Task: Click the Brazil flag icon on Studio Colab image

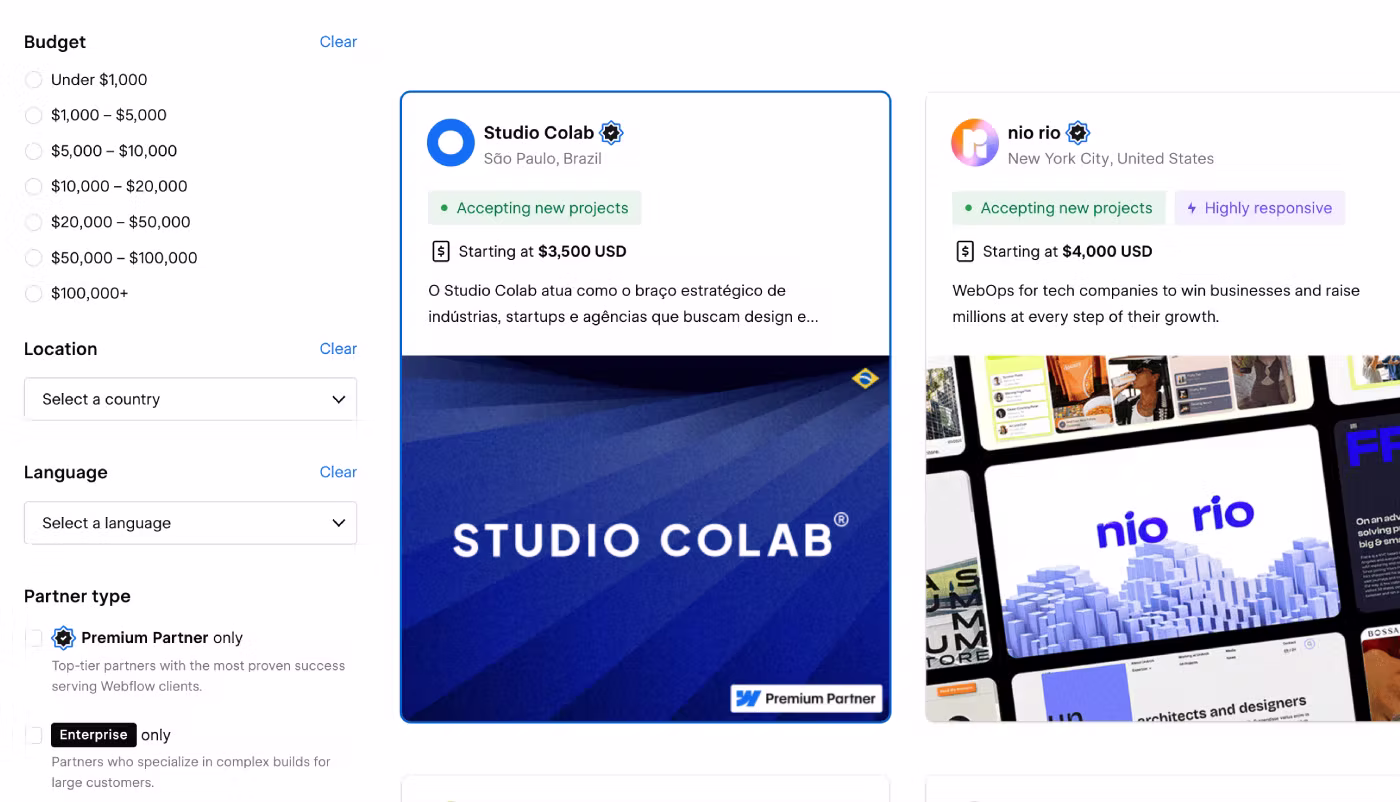Action: (x=865, y=379)
